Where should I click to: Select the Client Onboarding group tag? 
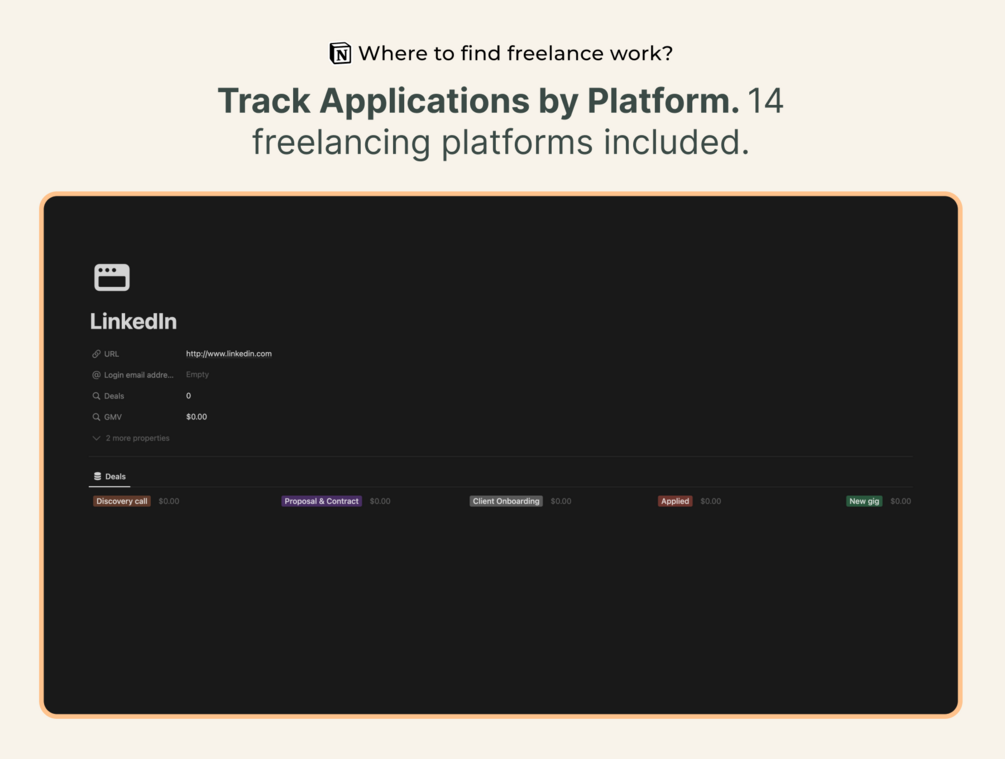coord(506,501)
